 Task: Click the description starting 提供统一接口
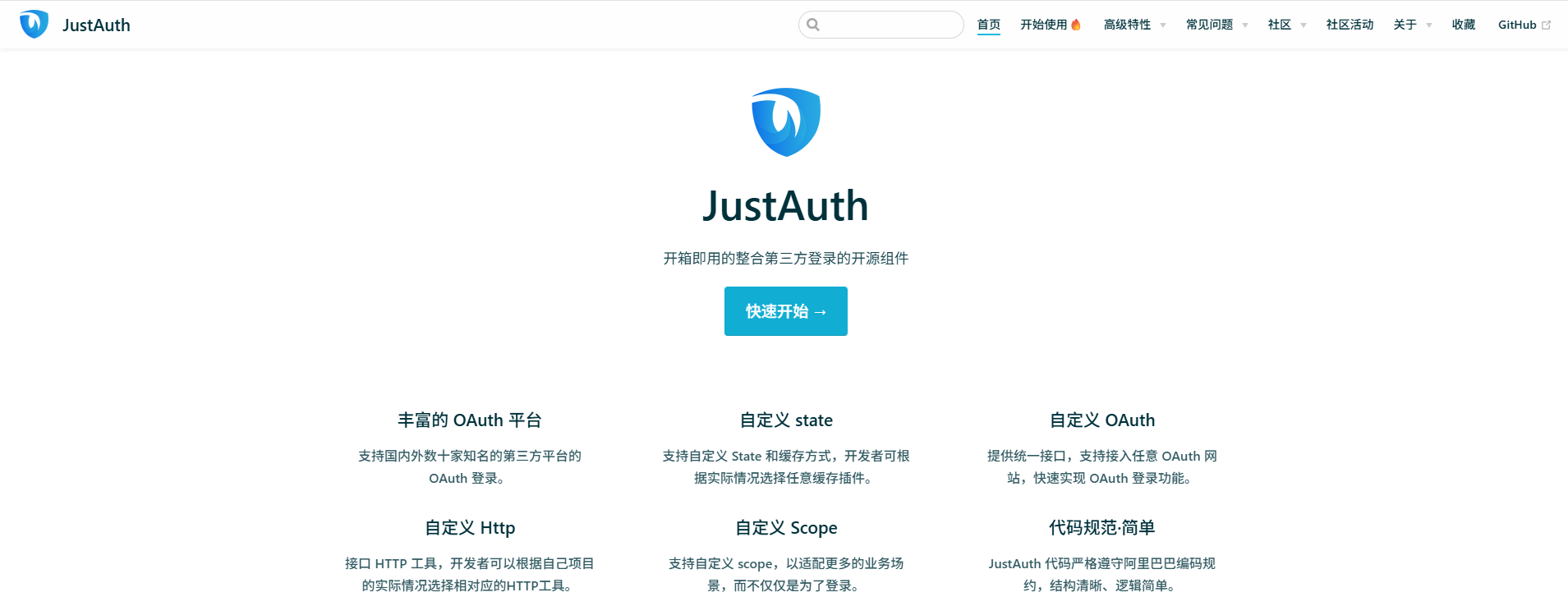coord(1102,467)
